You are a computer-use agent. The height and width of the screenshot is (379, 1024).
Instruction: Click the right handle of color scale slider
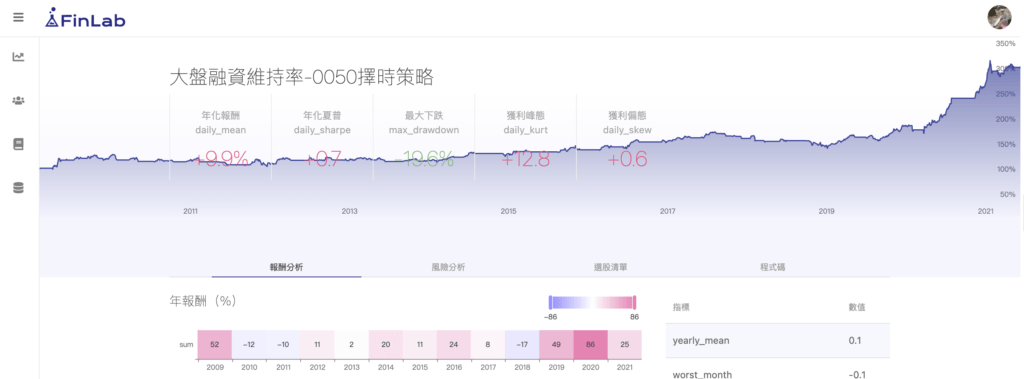(x=635, y=303)
